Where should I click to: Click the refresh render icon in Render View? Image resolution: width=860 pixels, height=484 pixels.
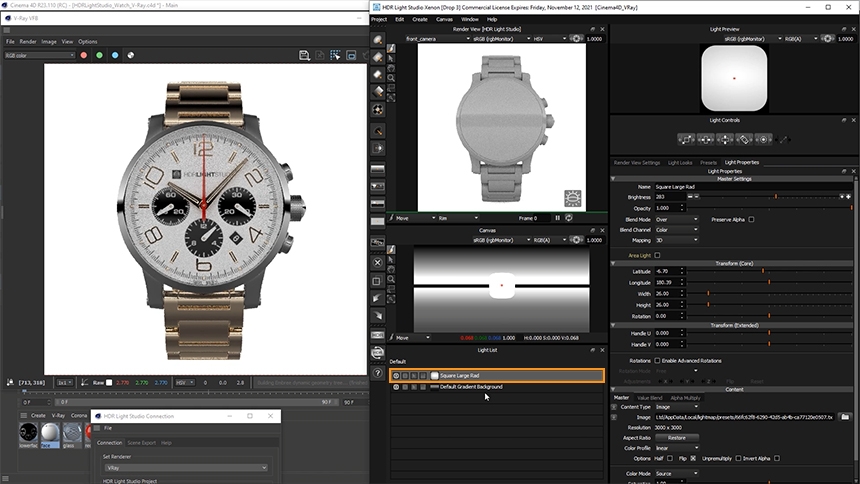coord(569,218)
